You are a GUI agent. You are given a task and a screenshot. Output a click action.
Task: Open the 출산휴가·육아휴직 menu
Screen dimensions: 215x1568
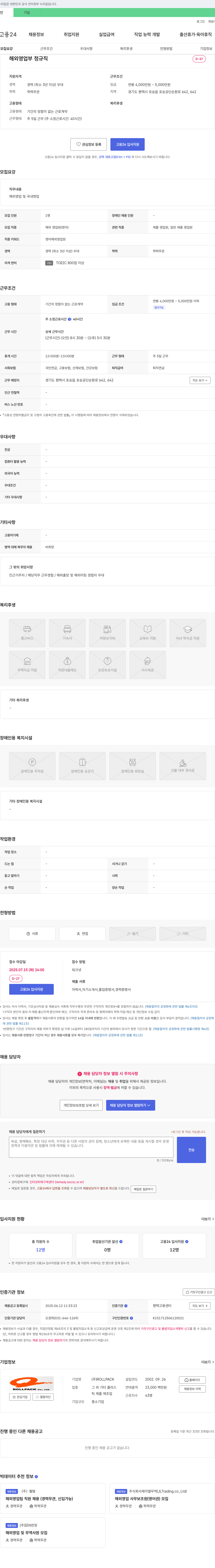(x=196, y=35)
